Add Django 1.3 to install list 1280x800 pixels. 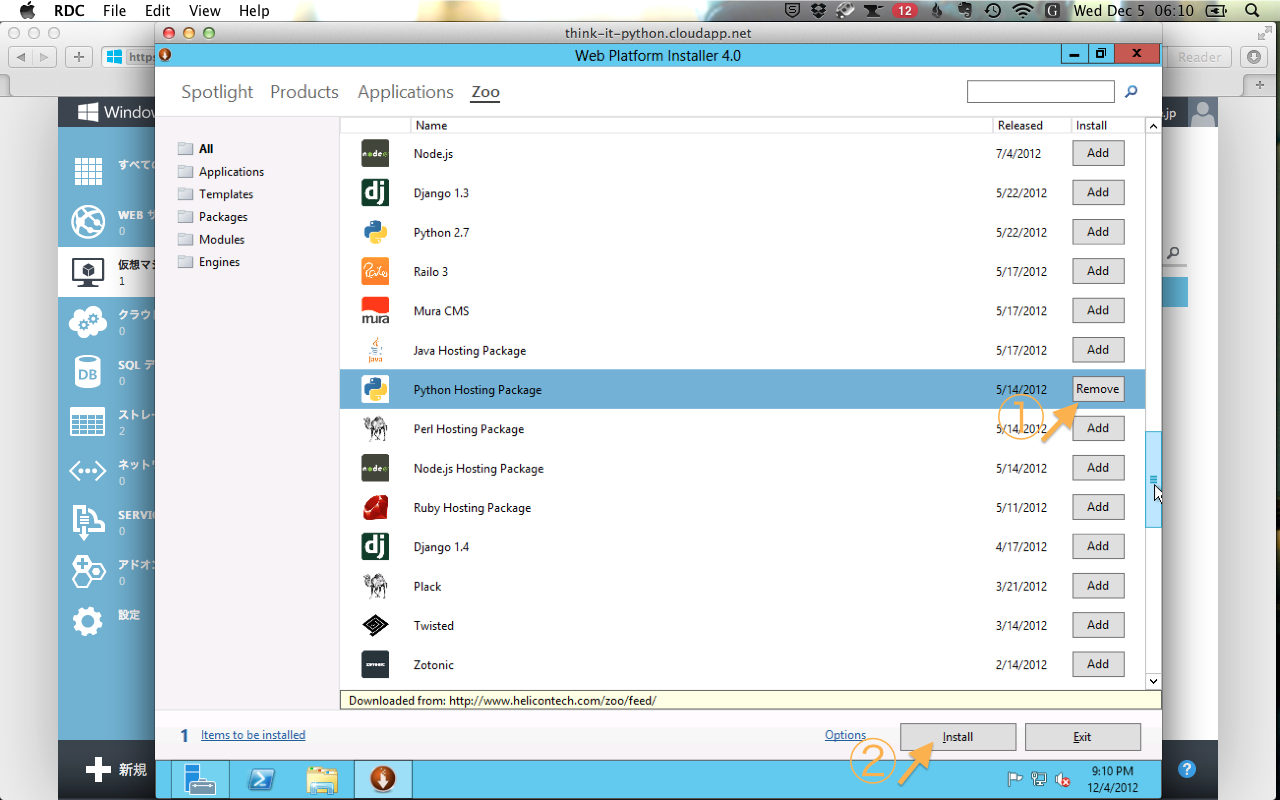[1098, 192]
